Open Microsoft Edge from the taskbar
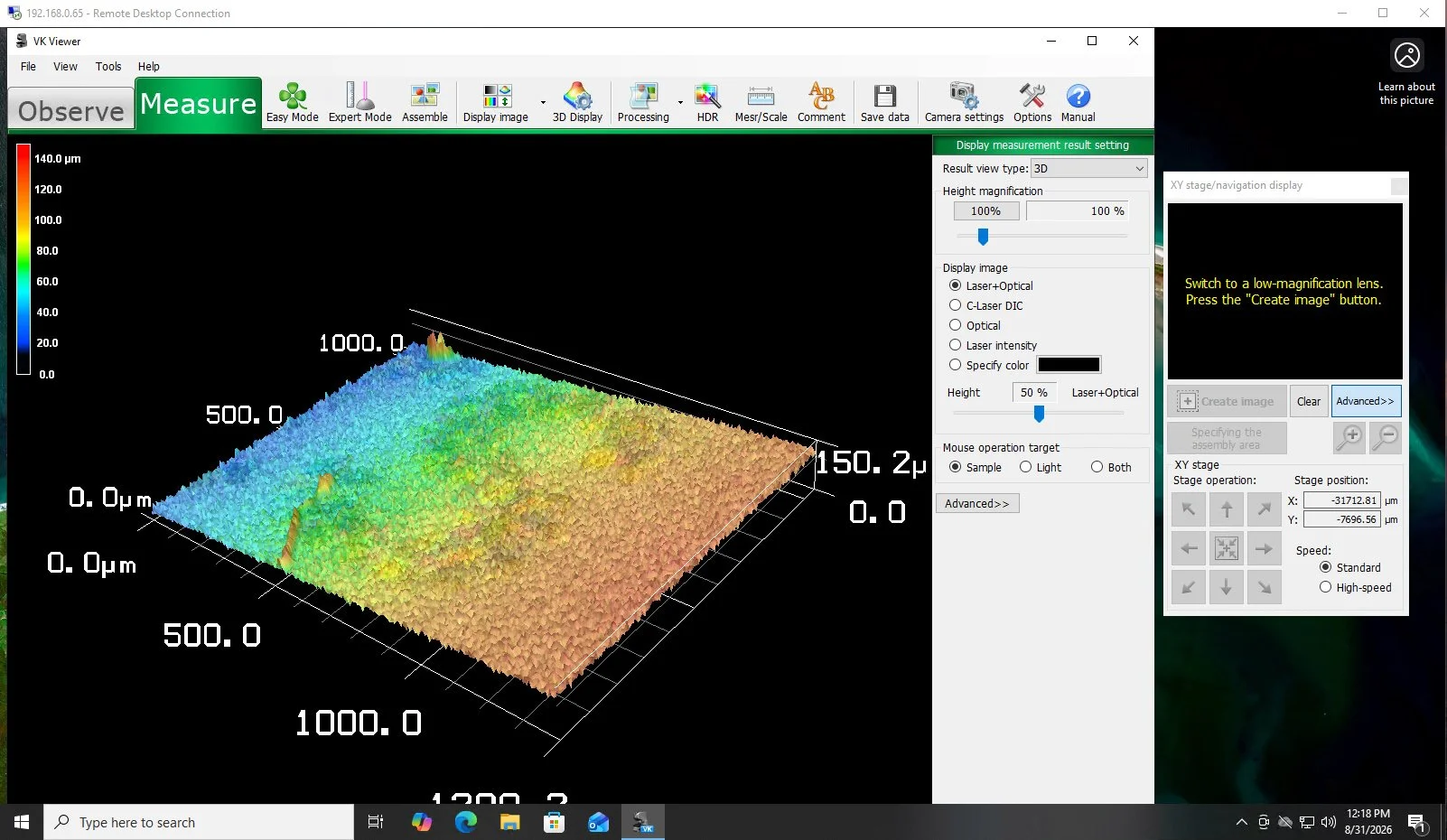 pos(466,822)
